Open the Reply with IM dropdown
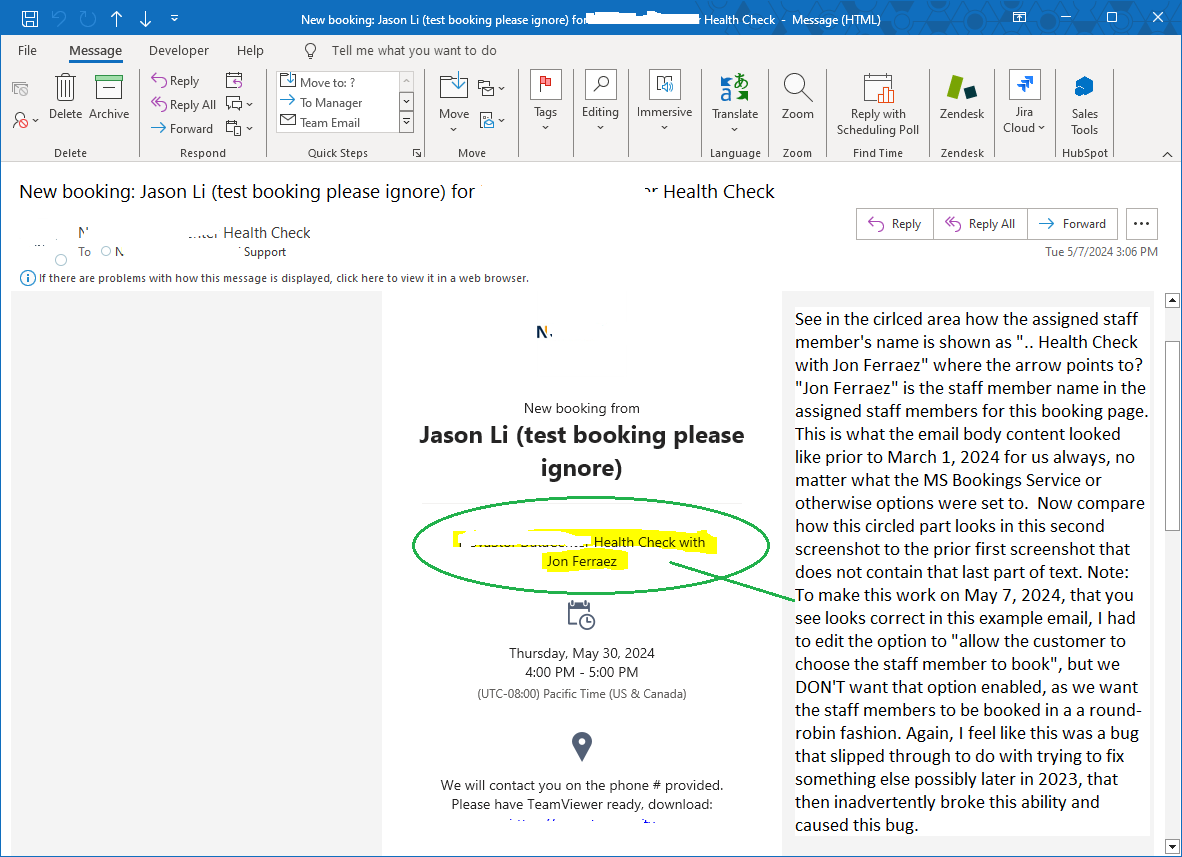Viewport: 1182px width, 857px height. pyautogui.click(x=240, y=104)
